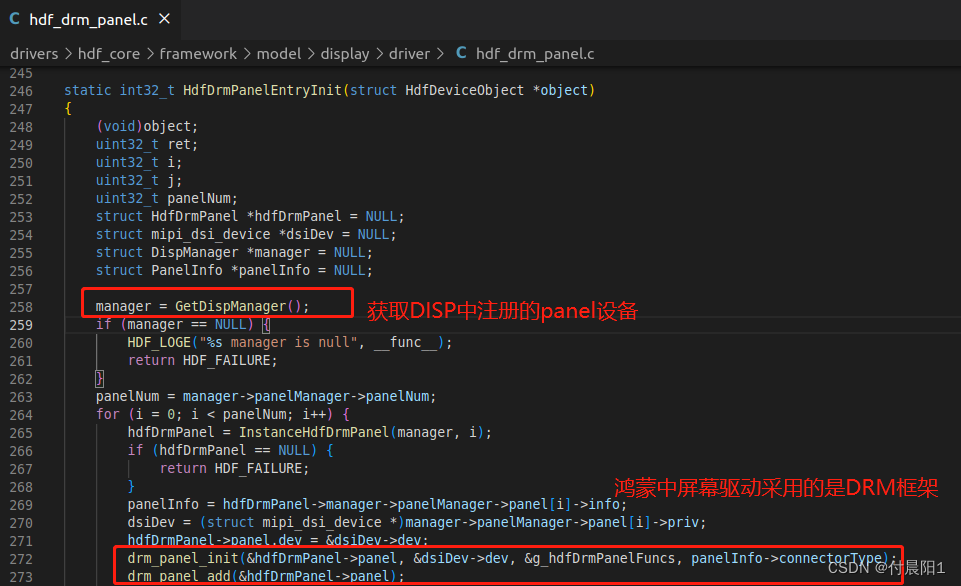Click drm_panel_init on line 272
This screenshot has width=961, height=586.
tap(183, 558)
